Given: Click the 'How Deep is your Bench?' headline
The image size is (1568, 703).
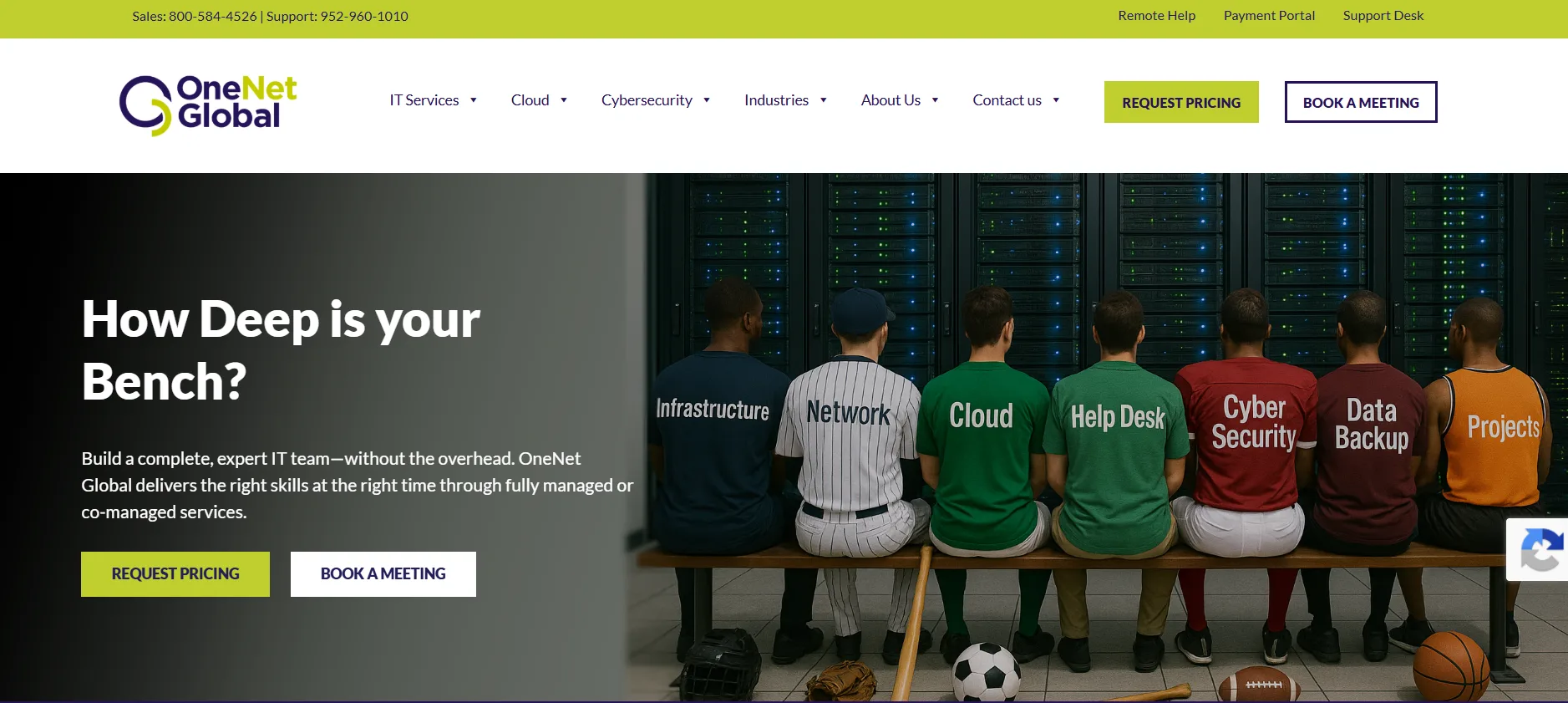Looking at the screenshot, I should [281, 350].
